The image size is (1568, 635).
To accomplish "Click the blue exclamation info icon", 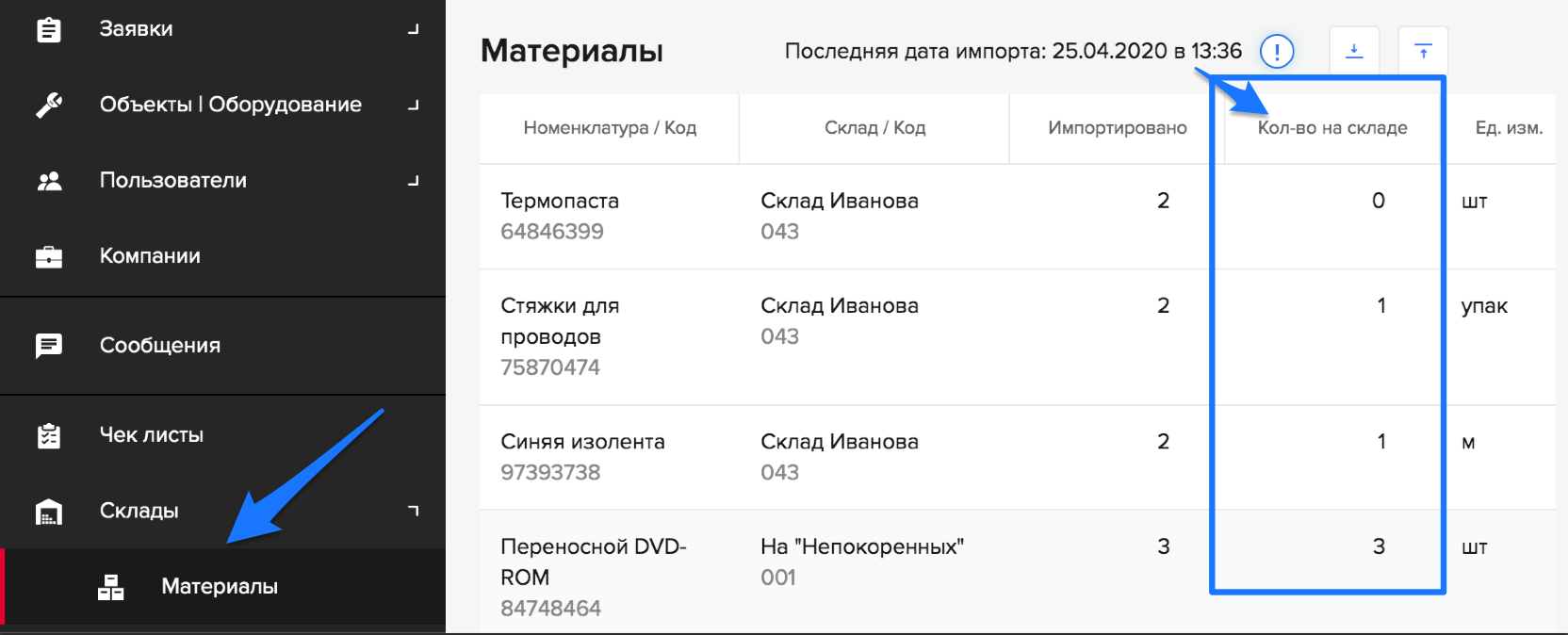I will tap(1277, 51).
